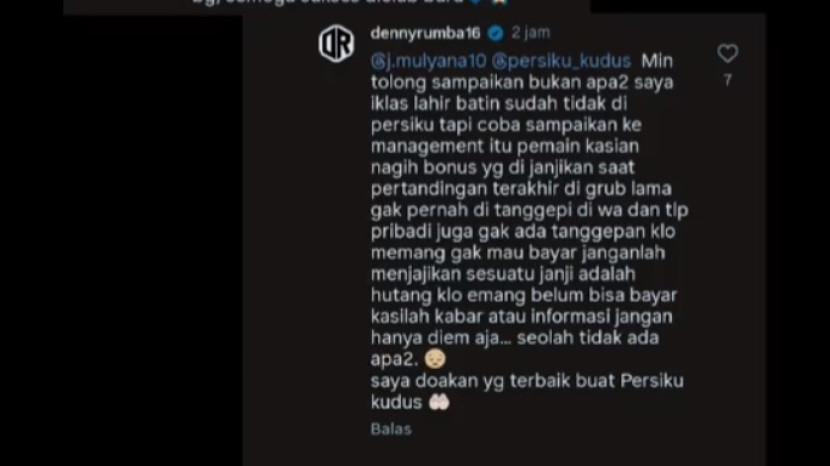The width and height of the screenshot is (830, 466).
Task: Open the @persiku_kudus mention link
Action: (561, 61)
